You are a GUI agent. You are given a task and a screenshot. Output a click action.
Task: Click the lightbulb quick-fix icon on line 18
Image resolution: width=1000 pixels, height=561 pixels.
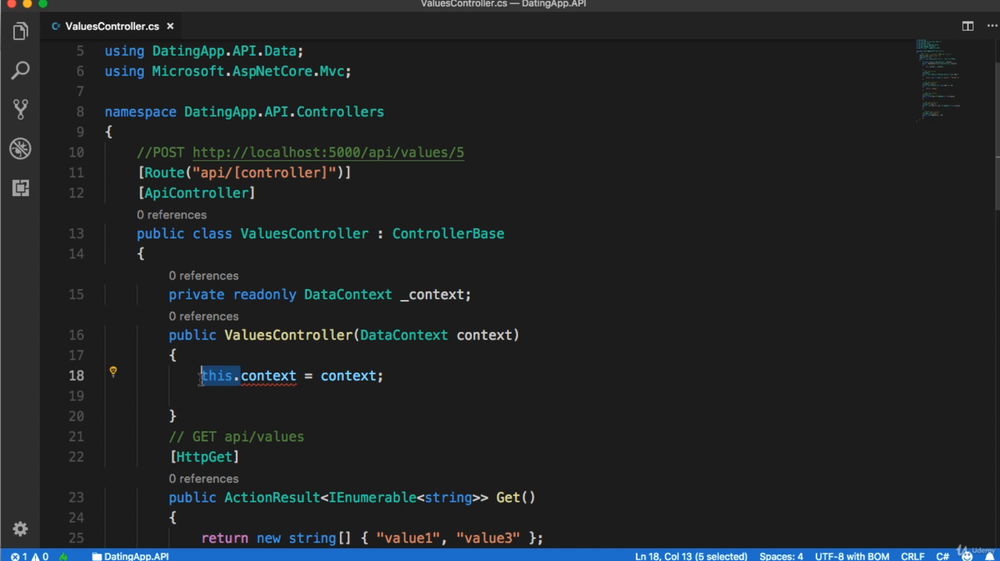(x=113, y=372)
